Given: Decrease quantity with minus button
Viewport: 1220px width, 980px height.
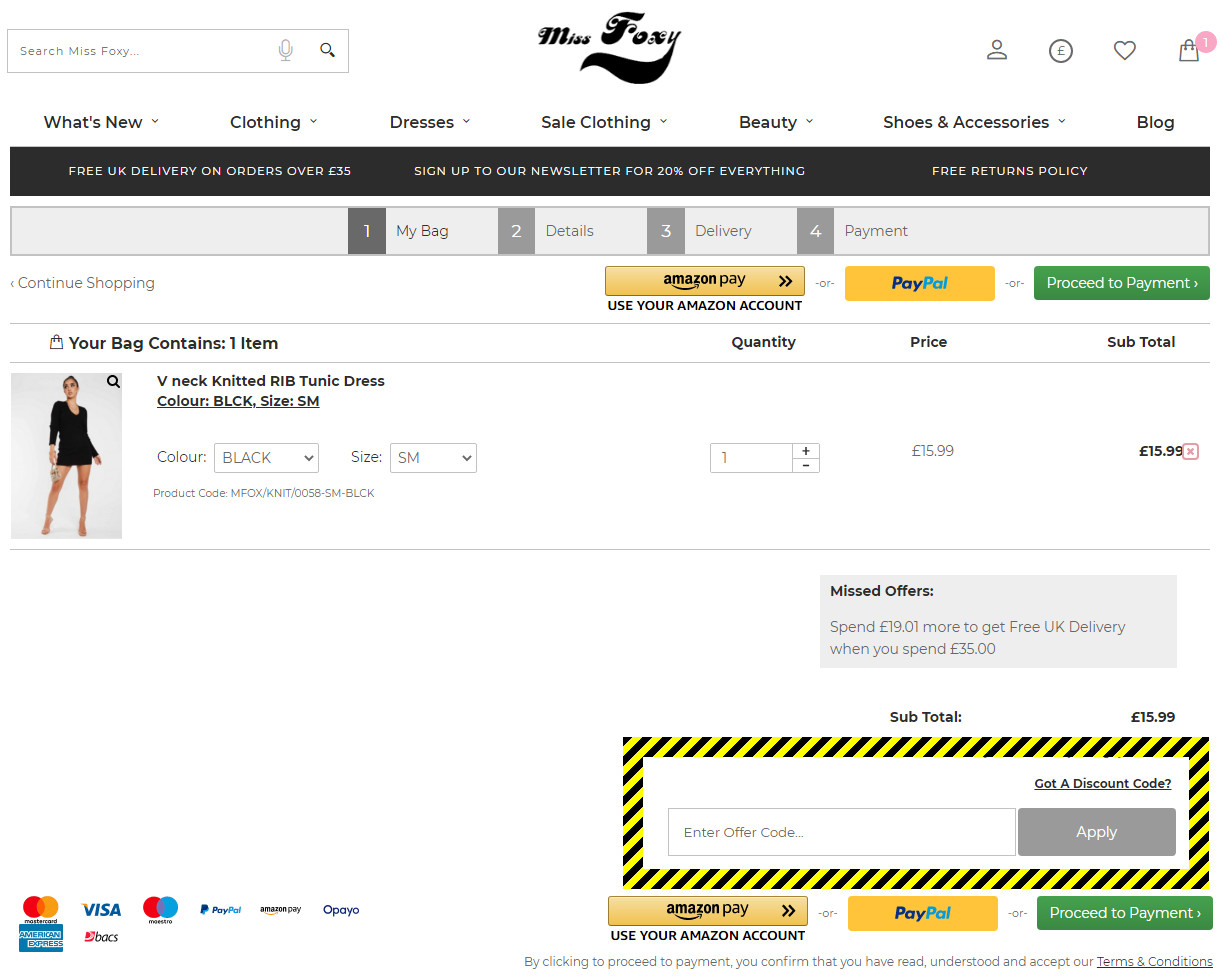Looking at the screenshot, I should [x=805, y=465].
